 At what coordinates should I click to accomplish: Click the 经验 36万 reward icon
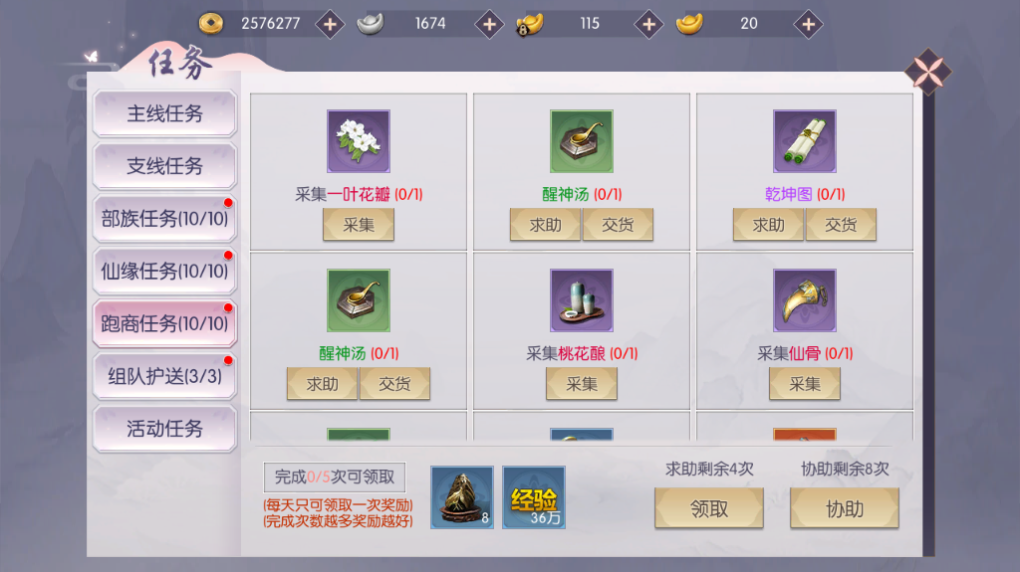point(534,497)
